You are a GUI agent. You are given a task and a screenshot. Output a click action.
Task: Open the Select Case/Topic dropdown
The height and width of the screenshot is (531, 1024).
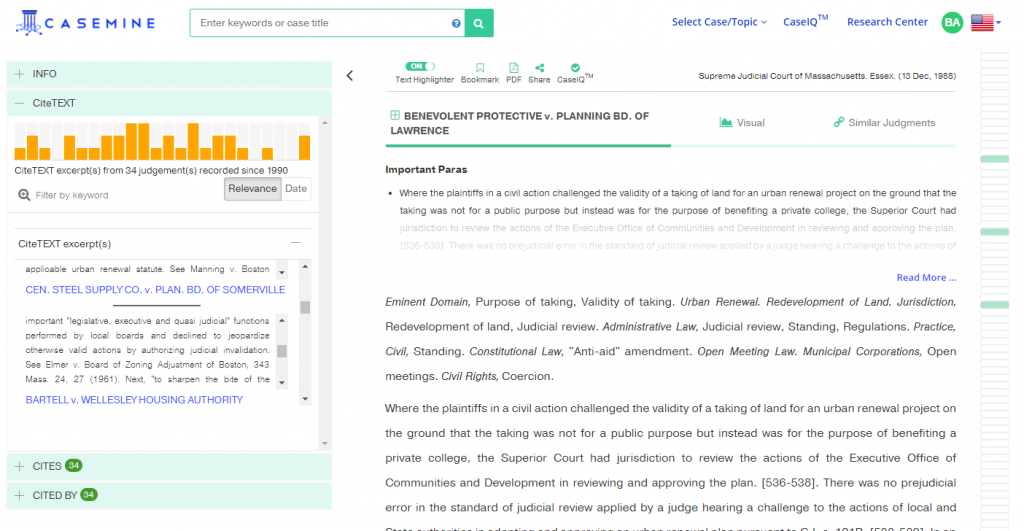pos(719,22)
